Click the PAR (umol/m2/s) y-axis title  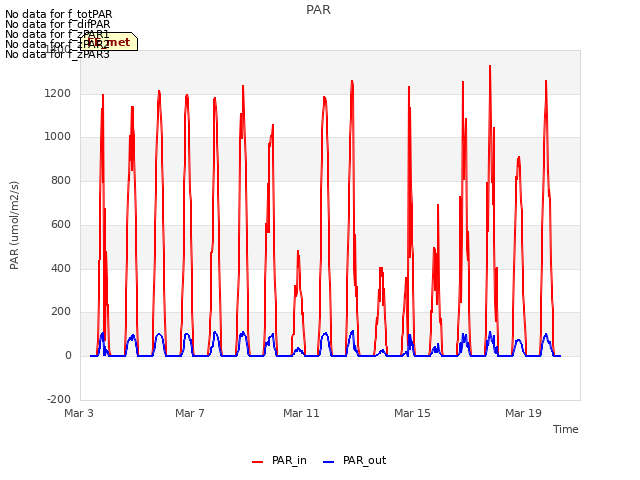pyautogui.click(x=14, y=225)
